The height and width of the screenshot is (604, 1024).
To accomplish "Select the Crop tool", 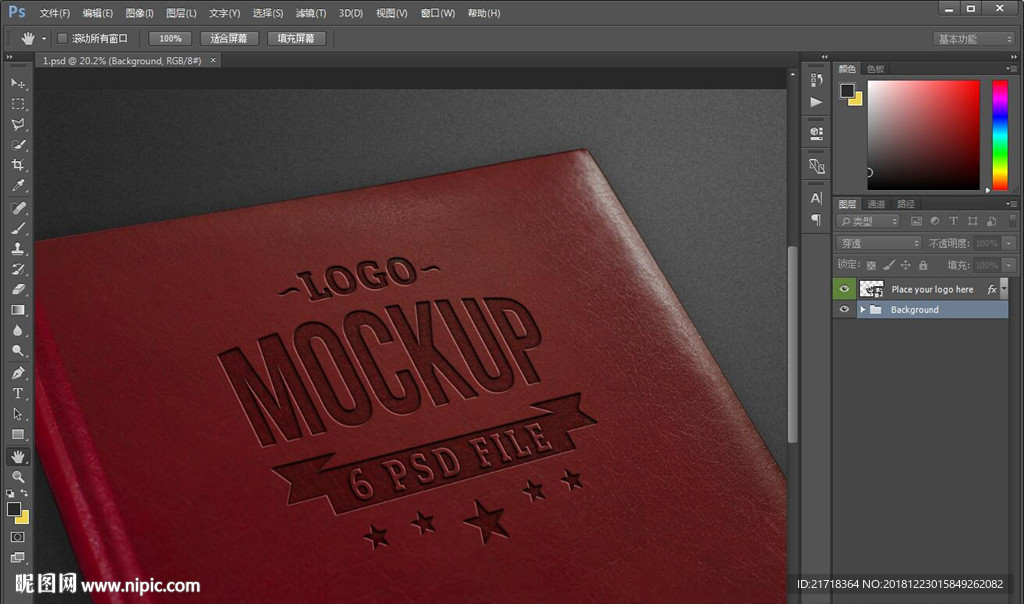I will pos(18,165).
